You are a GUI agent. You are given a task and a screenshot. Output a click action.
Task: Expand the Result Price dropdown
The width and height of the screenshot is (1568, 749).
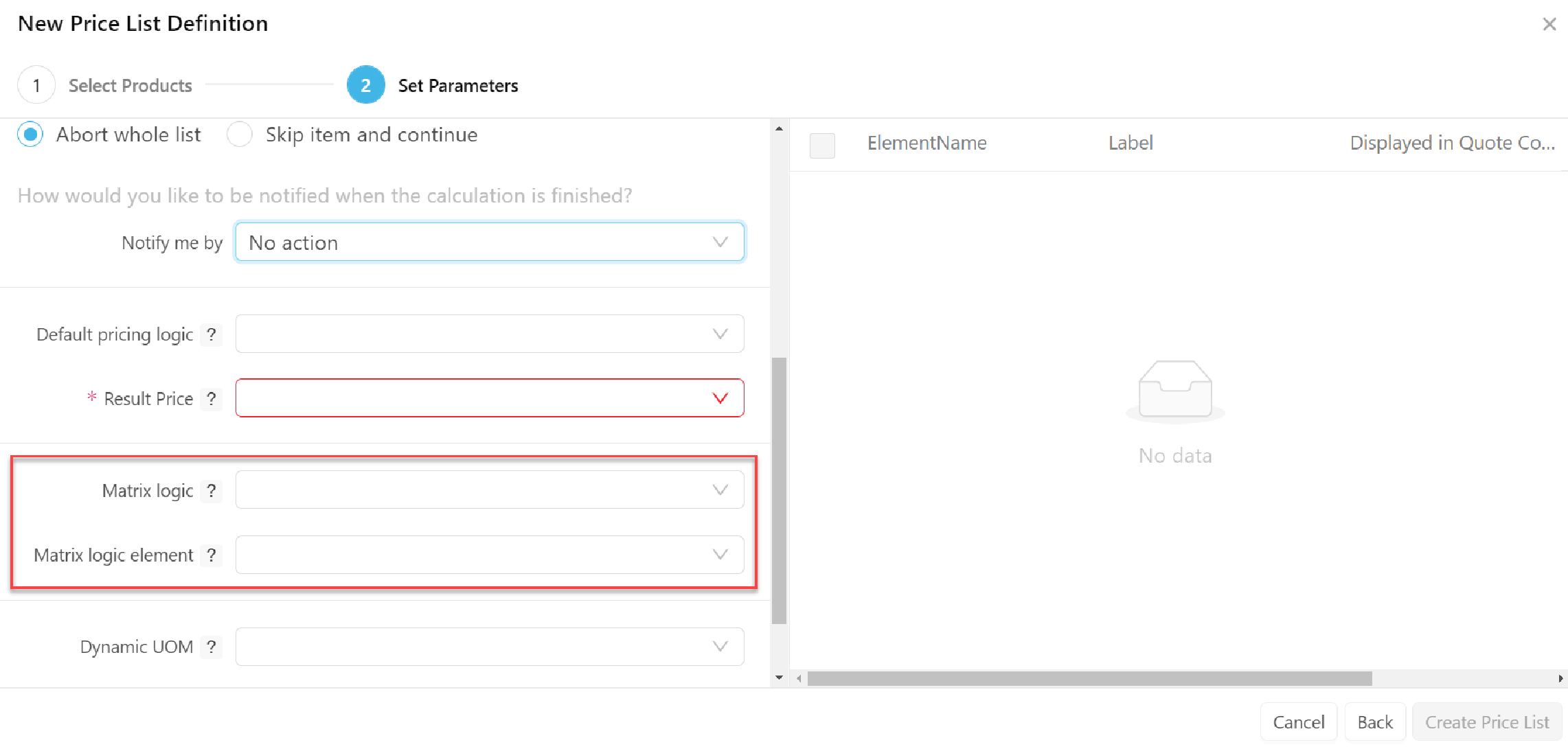[x=489, y=398]
